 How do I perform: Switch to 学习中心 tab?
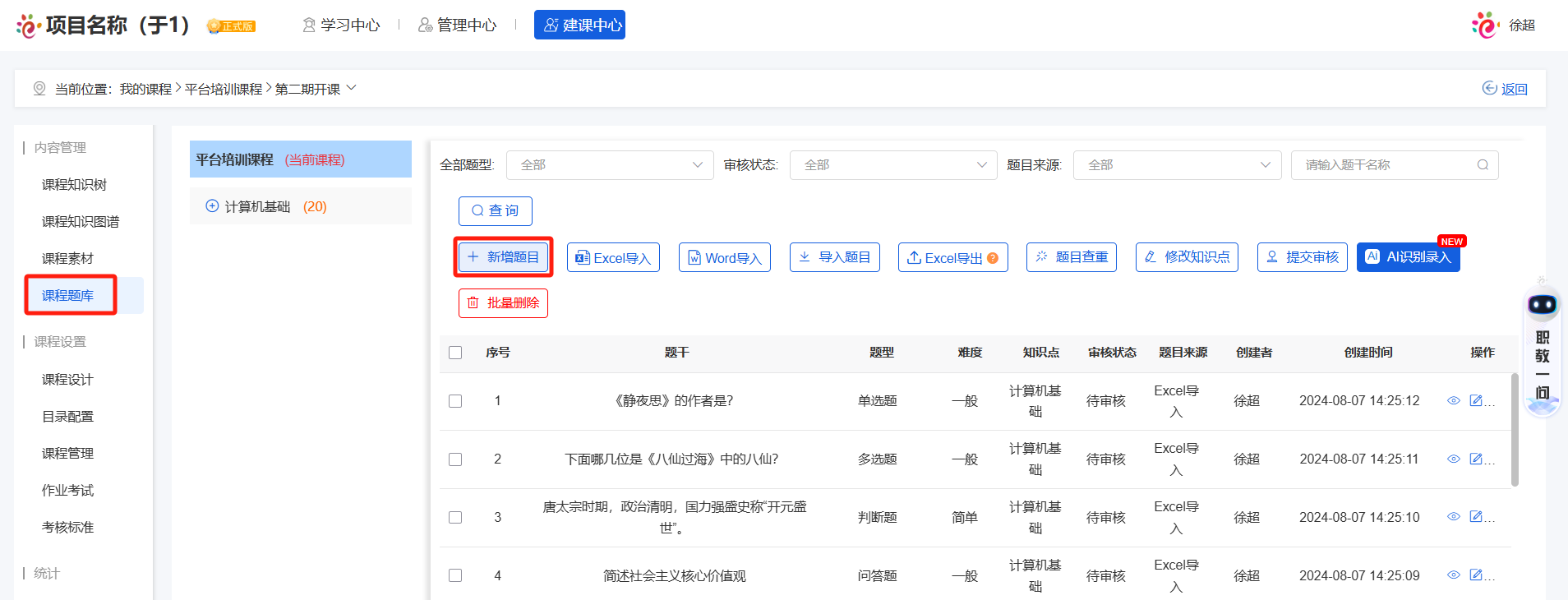click(x=341, y=25)
